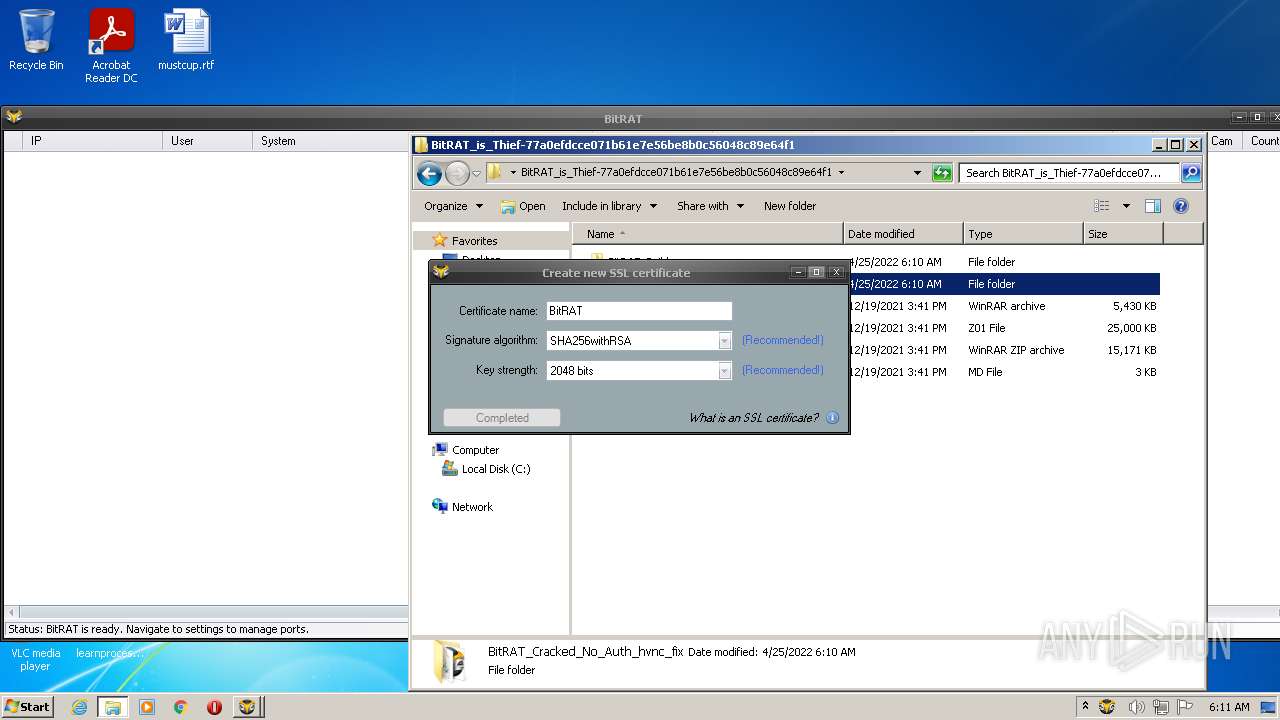Image resolution: width=1280 pixels, height=720 pixels.
Task: Select the Z01 File row
Action: point(1004,328)
